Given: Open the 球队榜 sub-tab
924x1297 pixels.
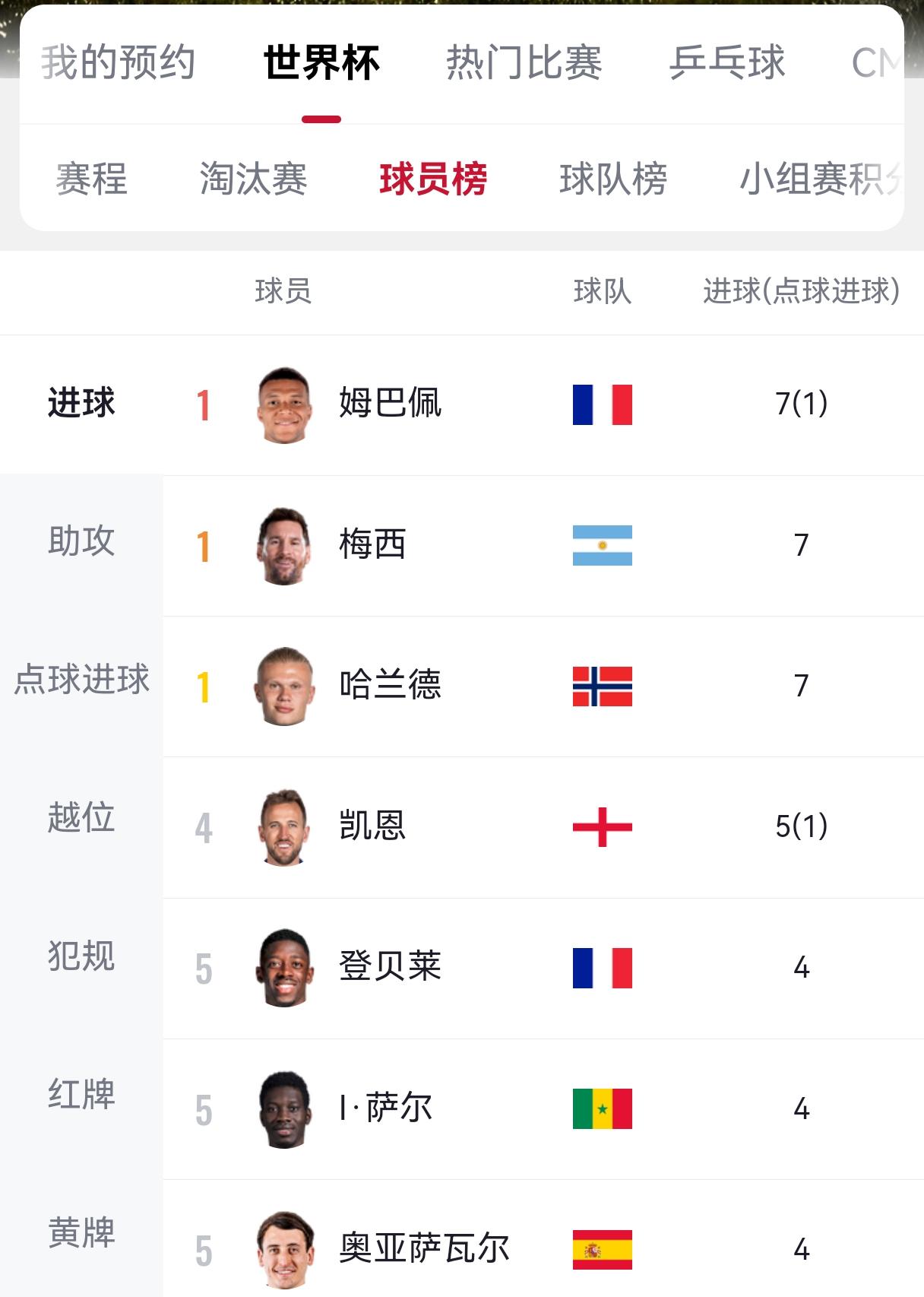Looking at the screenshot, I should click(613, 179).
